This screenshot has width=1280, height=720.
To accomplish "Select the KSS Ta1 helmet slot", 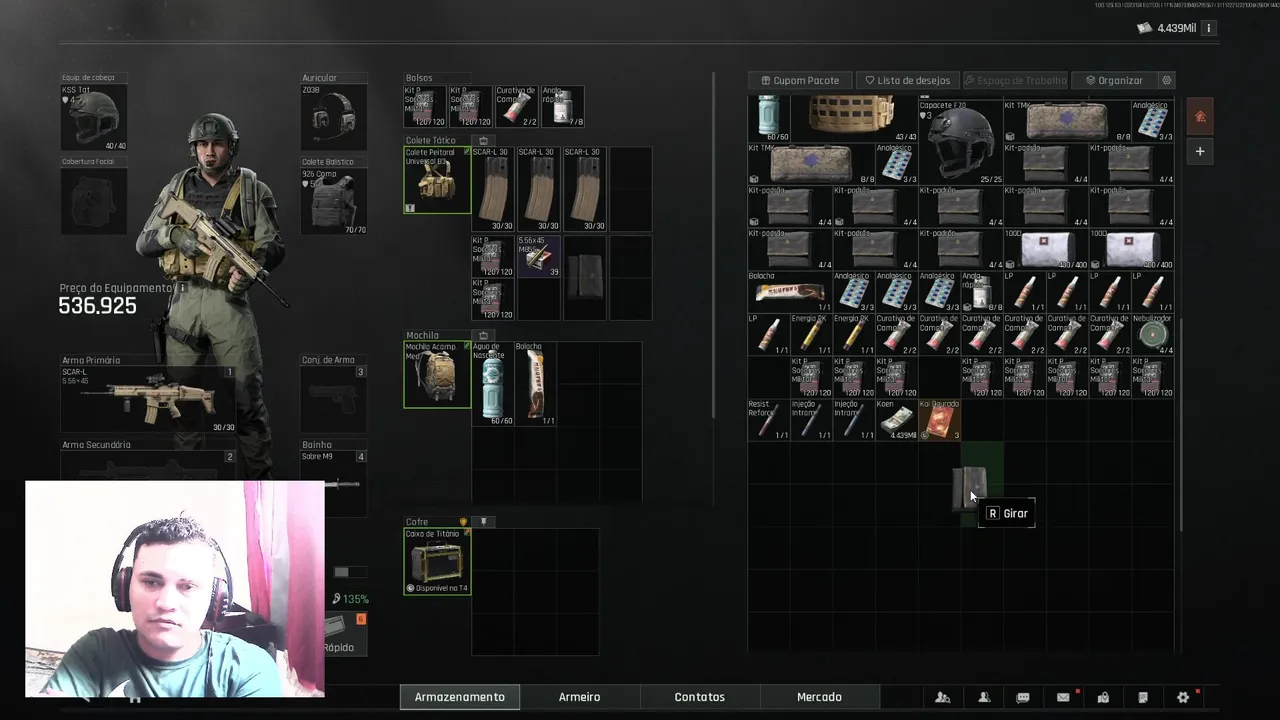I will tap(94, 118).
